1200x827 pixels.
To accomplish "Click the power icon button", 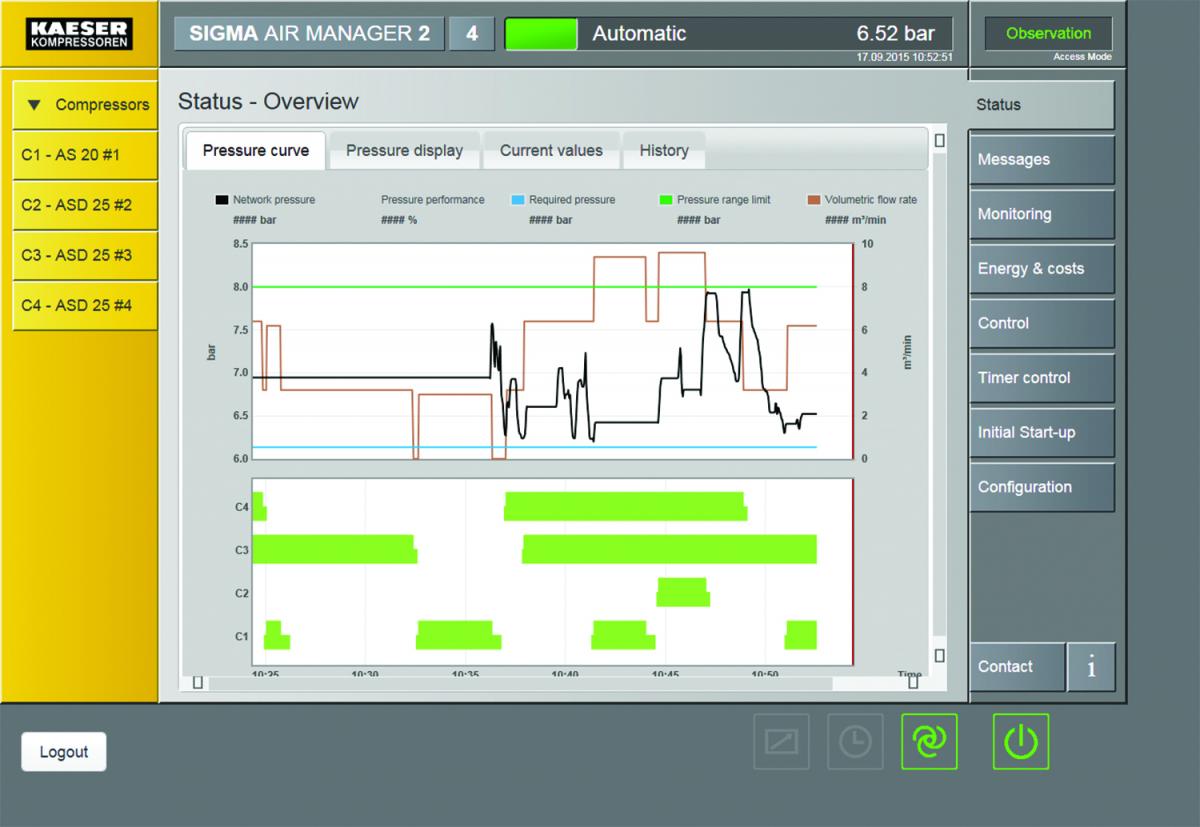I will (1021, 741).
